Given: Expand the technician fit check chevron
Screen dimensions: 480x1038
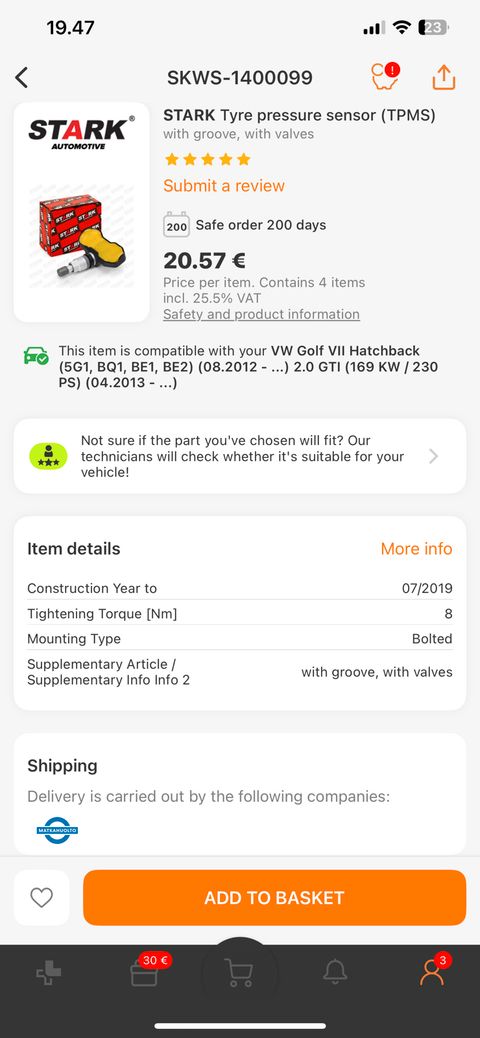Looking at the screenshot, I should tap(433, 456).
